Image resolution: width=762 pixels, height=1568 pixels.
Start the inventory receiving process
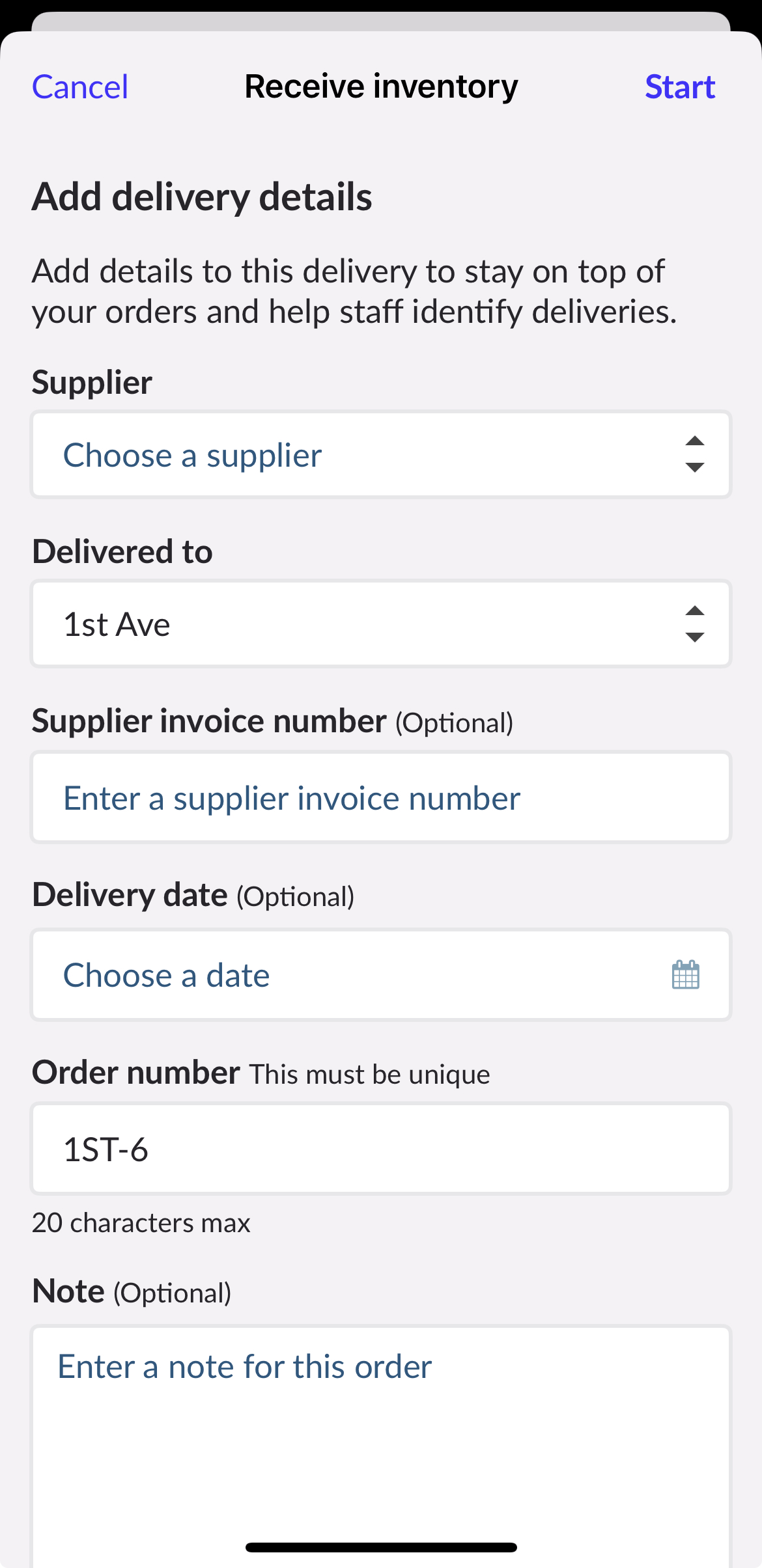pyautogui.click(x=680, y=85)
